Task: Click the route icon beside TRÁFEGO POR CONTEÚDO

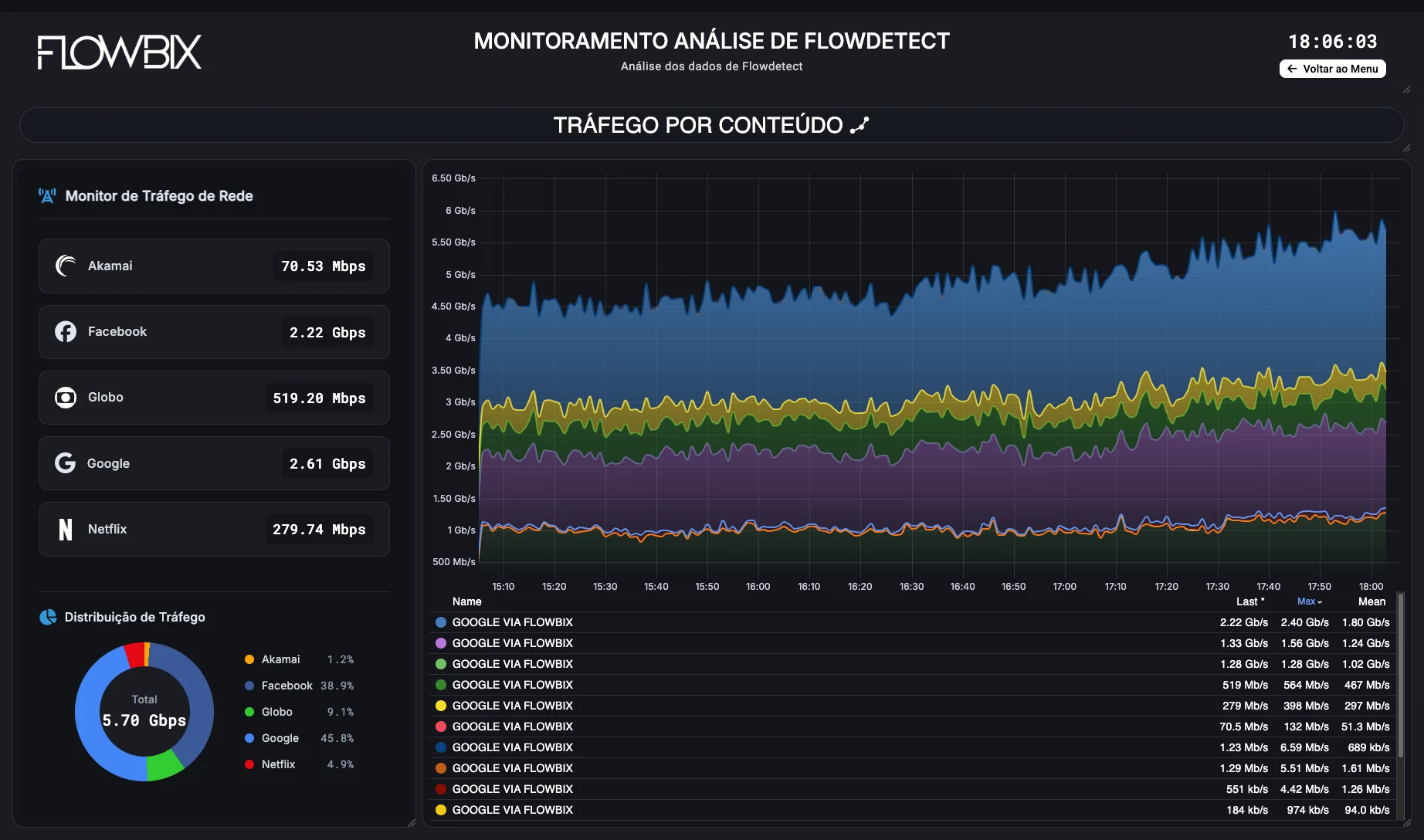Action: point(859,125)
